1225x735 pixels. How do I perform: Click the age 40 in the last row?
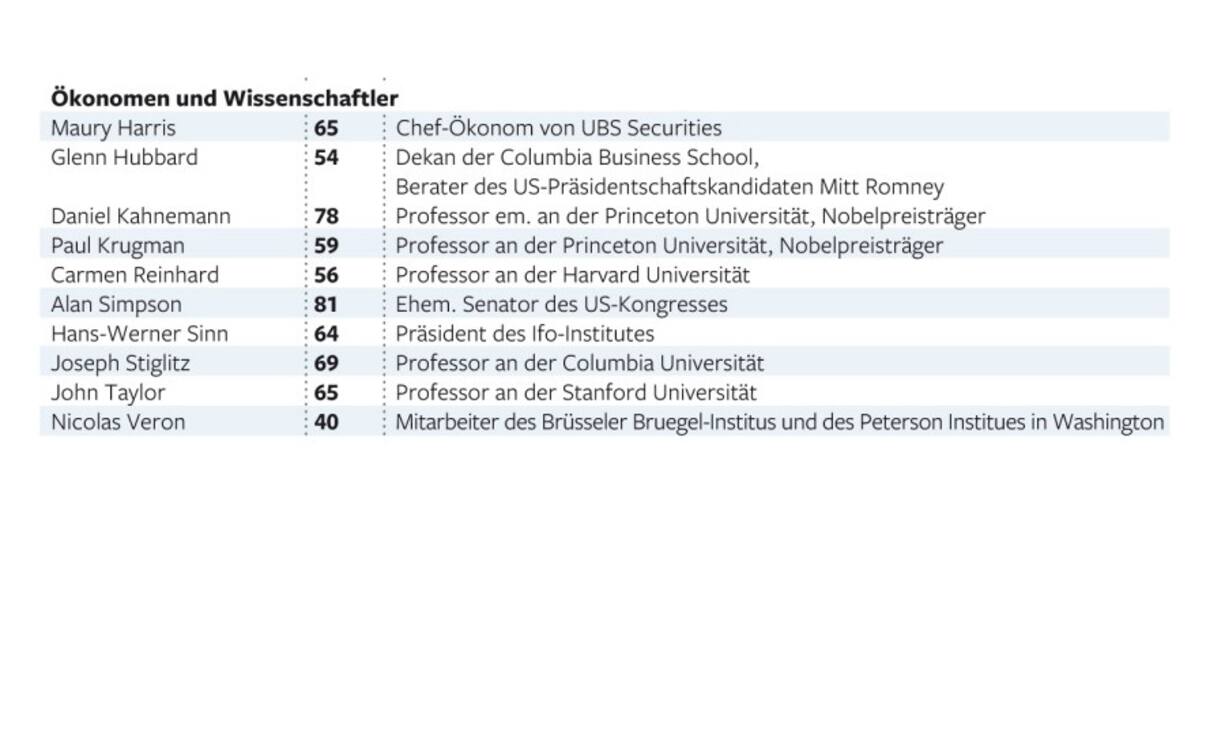pyautogui.click(x=326, y=422)
